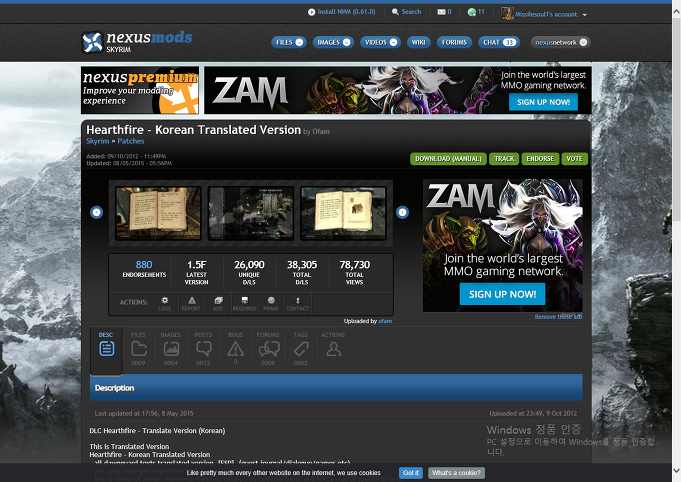
Task: Click the 880 endorsements count
Action: point(144,265)
